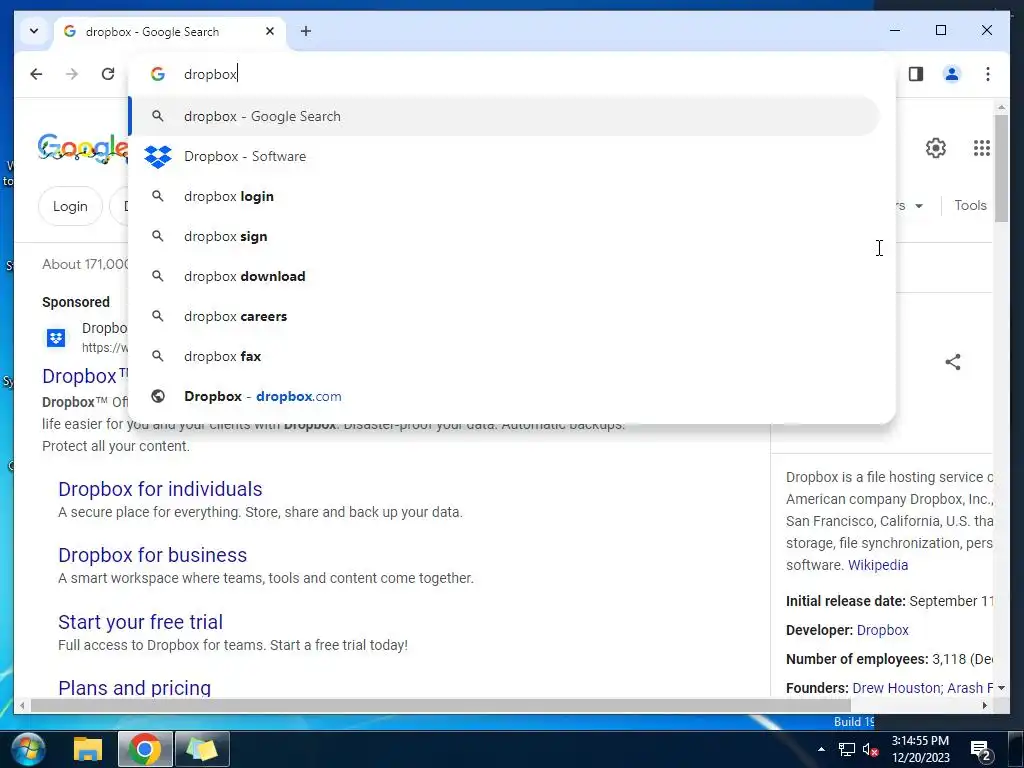Open the third taskbar app
The image size is (1024, 768).
click(x=202, y=749)
